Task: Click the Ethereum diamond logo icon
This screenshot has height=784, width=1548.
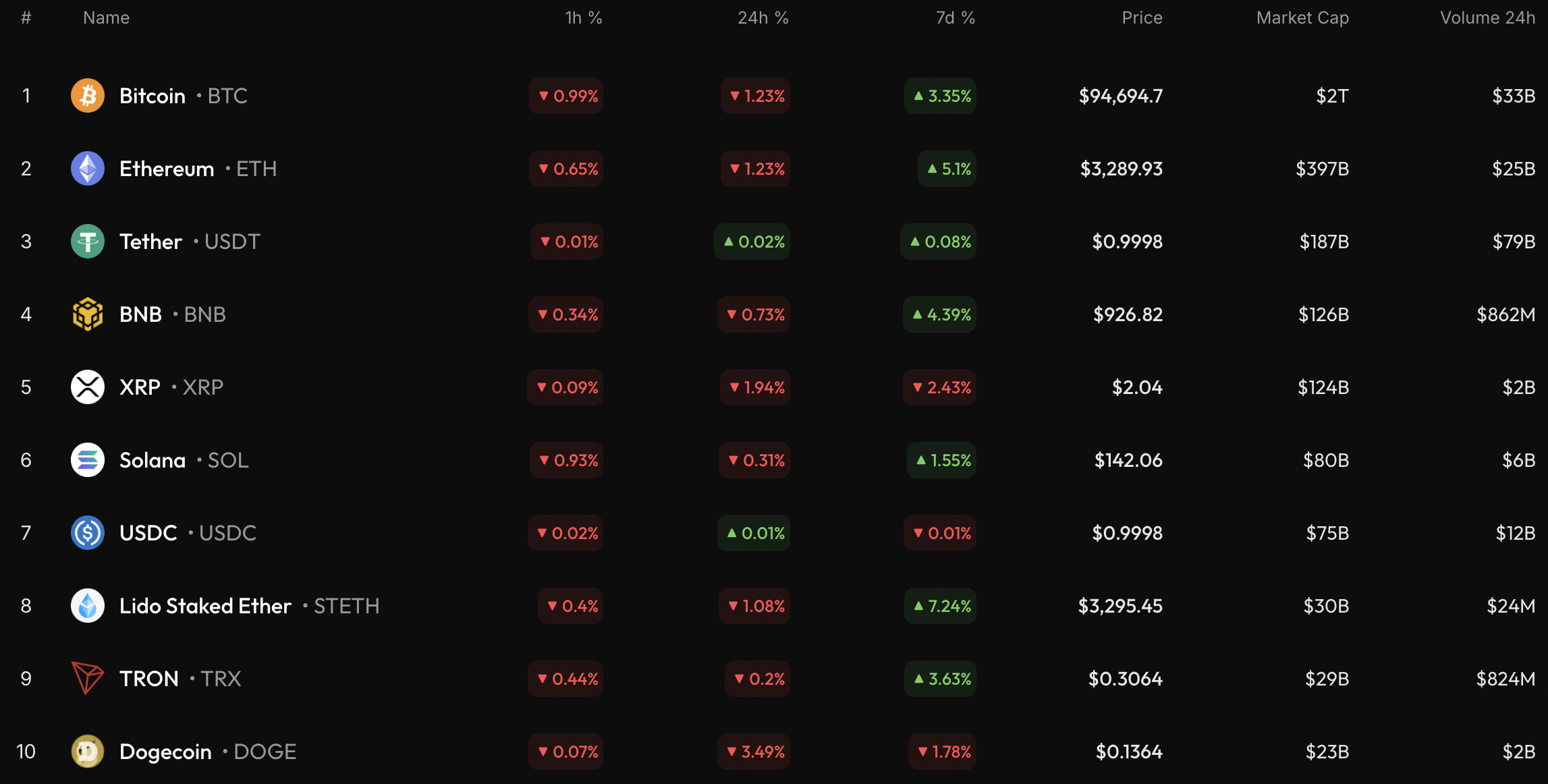Action: point(88,169)
